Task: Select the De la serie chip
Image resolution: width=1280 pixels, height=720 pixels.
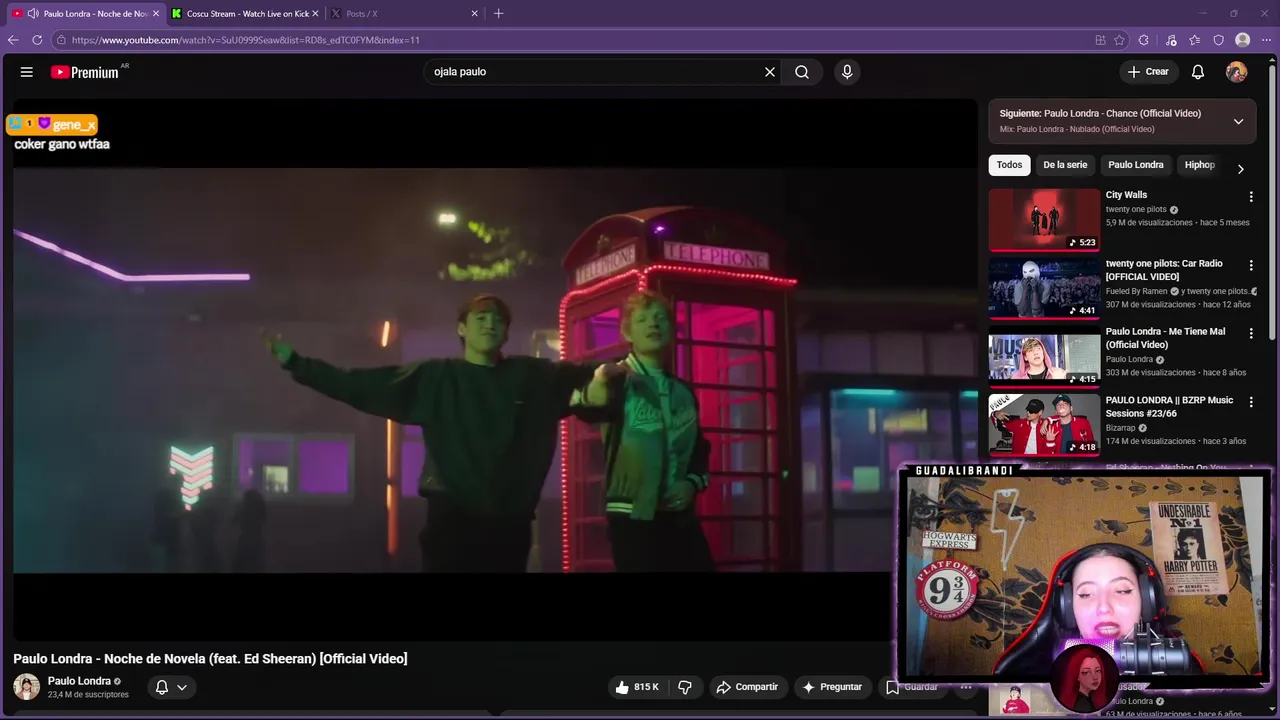Action: [x=1065, y=165]
